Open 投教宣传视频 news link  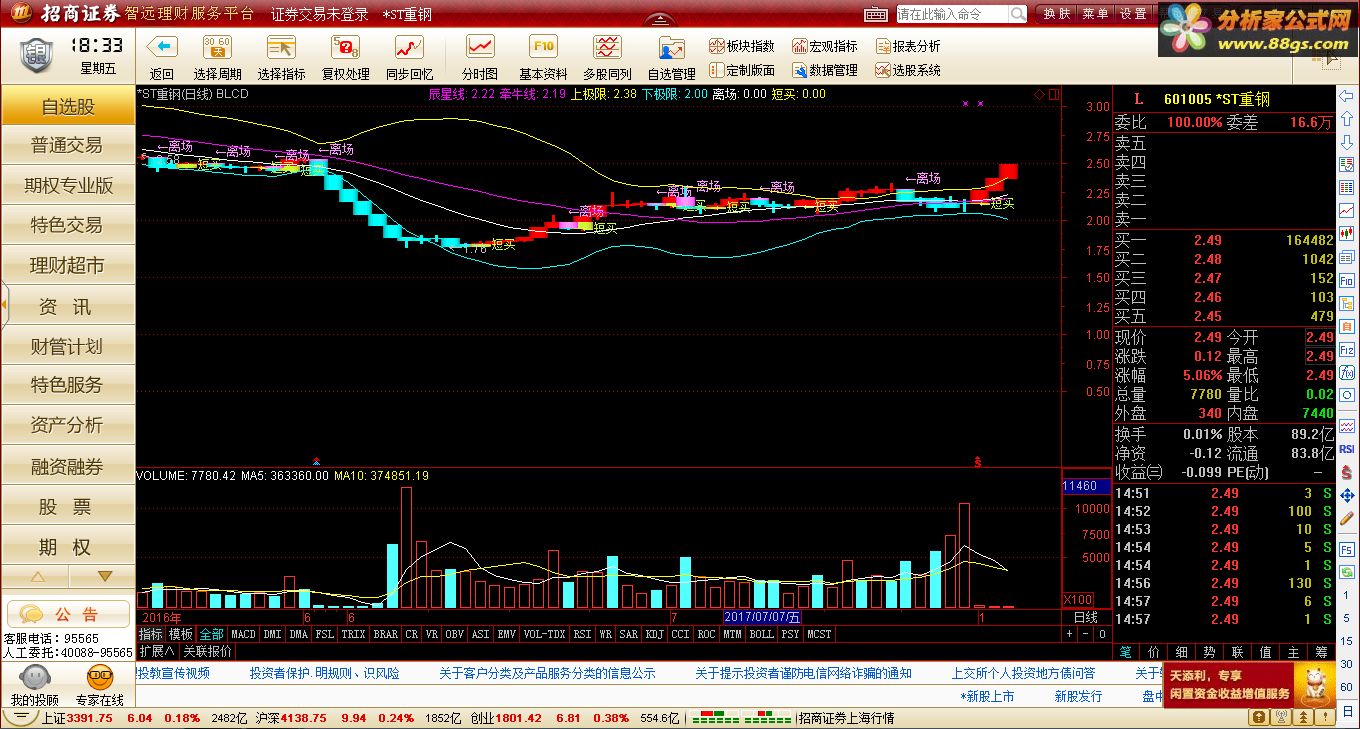tap(173, 673)
